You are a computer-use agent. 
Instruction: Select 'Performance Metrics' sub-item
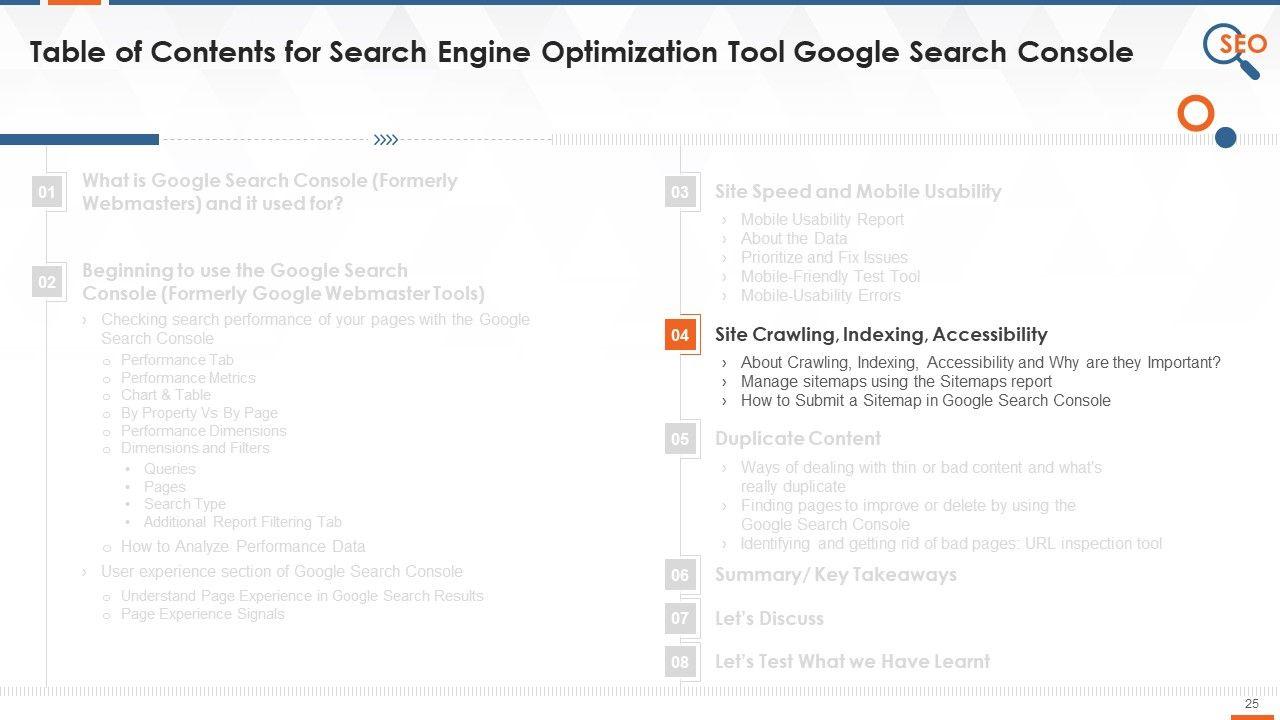point(188,378)
